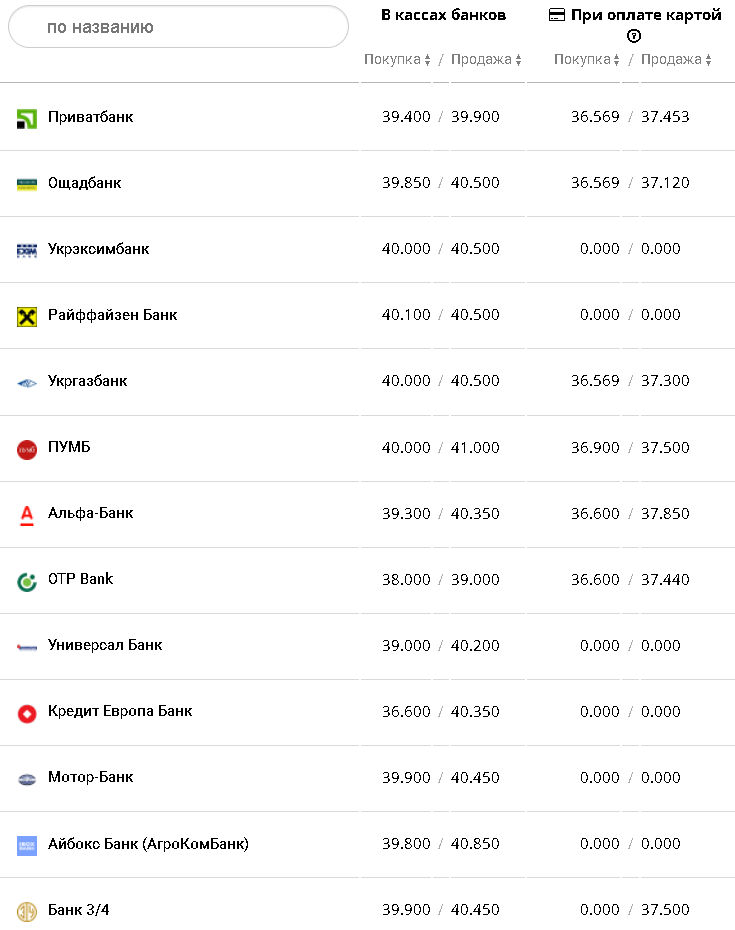
Task: Click the ПУМБ red logo icon
Action: (x=27, y=449)
